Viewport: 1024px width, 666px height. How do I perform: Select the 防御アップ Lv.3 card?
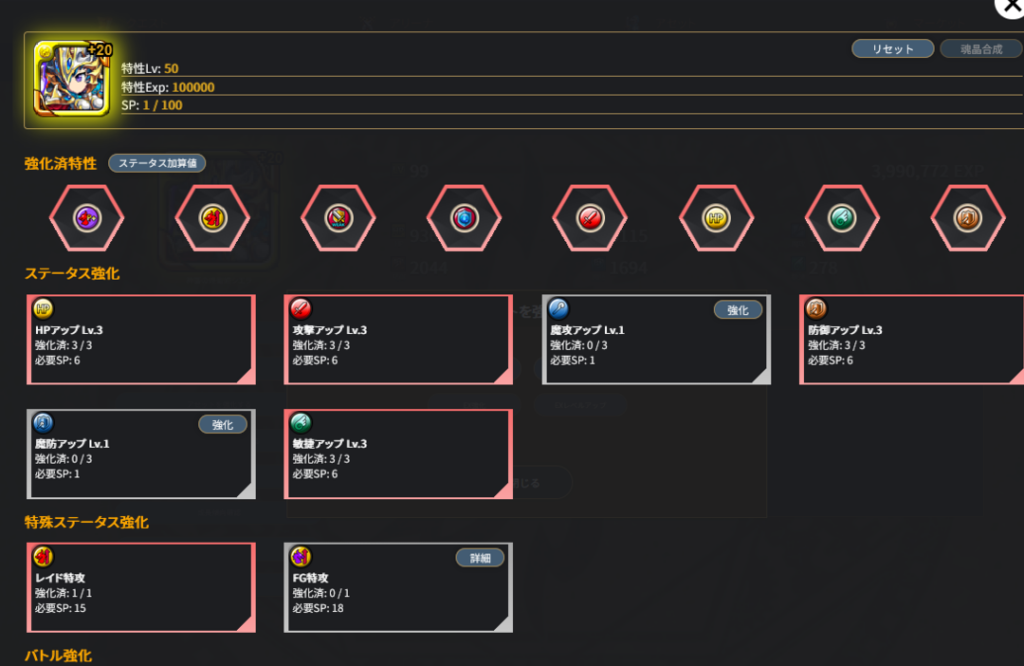(x=912, y=340)
